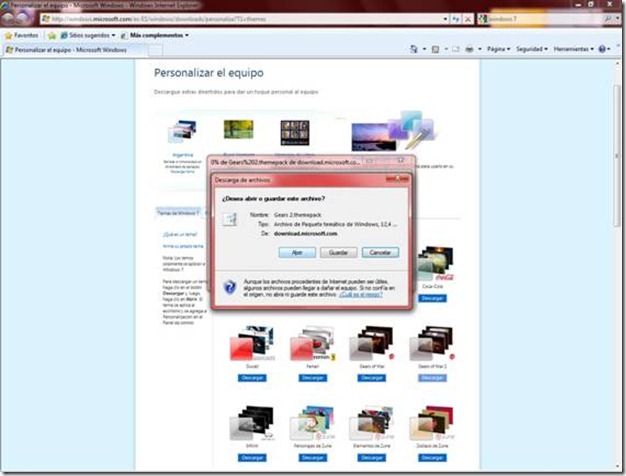Screen dimensions: 626x476
Task: Open the Seguridad menu
Action: pos(531,49)
